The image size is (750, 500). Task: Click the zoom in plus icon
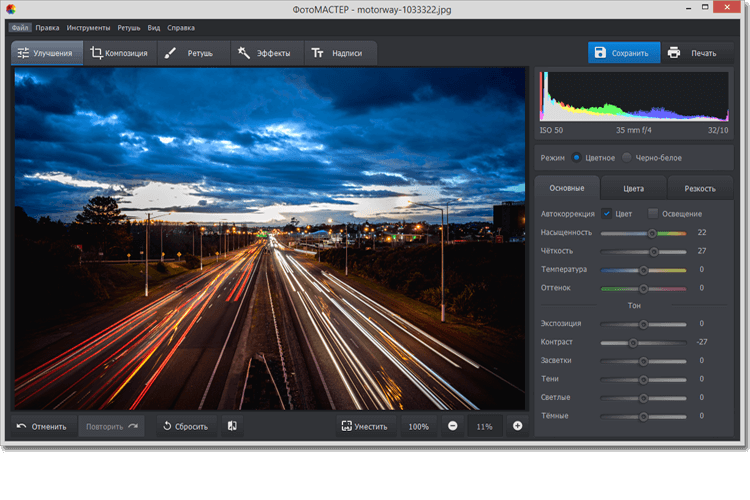pyautogui.click(x=517, y=426)
